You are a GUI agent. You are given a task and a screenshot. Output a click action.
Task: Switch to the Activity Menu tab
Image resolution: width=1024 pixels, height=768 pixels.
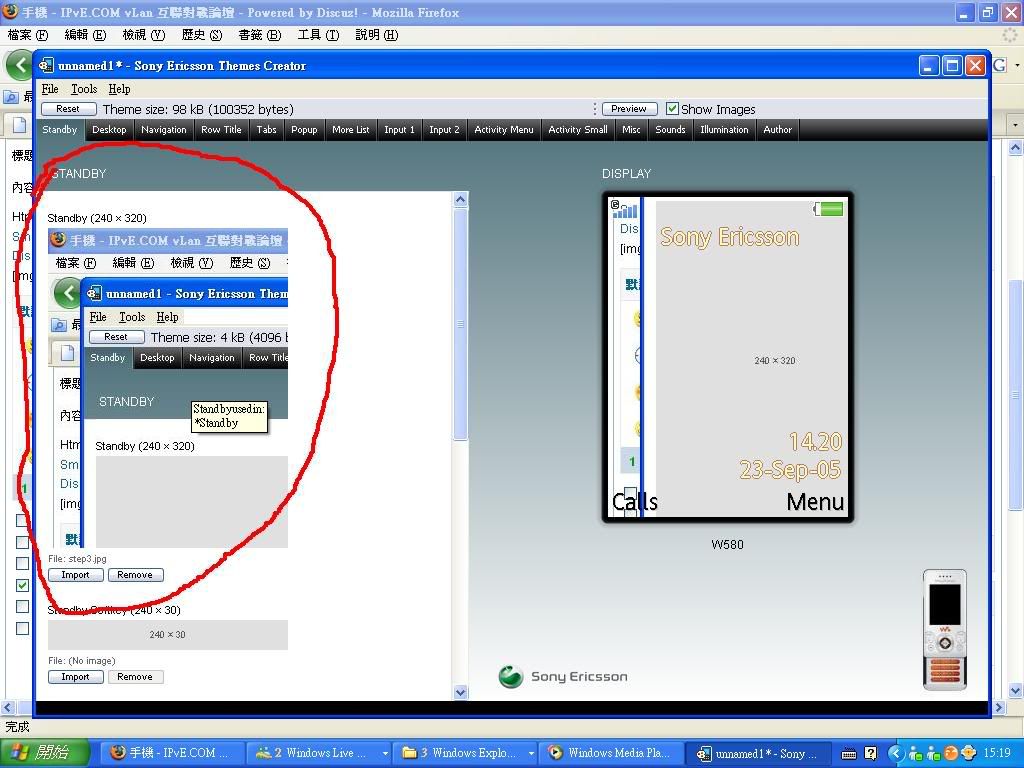(503, 130)
